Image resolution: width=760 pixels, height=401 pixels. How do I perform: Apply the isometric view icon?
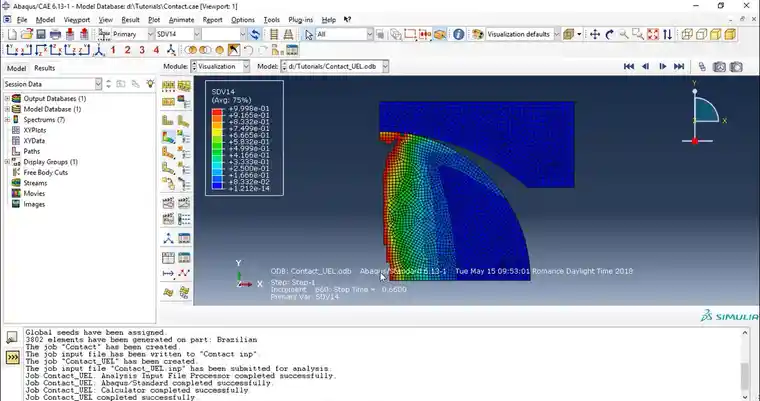(99, 50)
